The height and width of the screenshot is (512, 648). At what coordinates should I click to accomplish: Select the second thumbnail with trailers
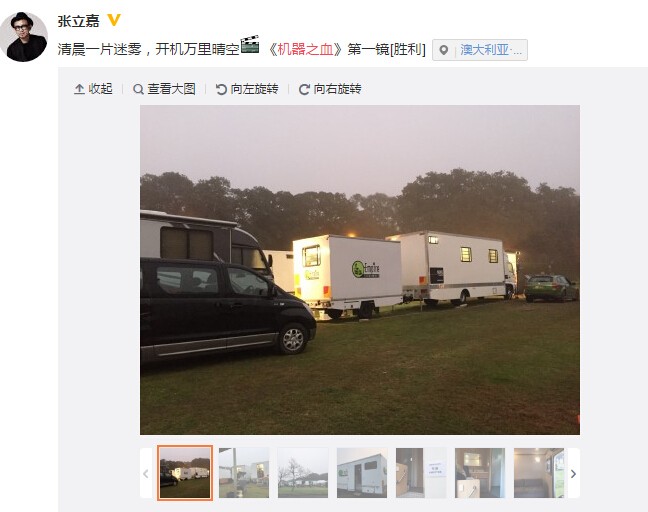pyautogui.click(x=244, y=473)
